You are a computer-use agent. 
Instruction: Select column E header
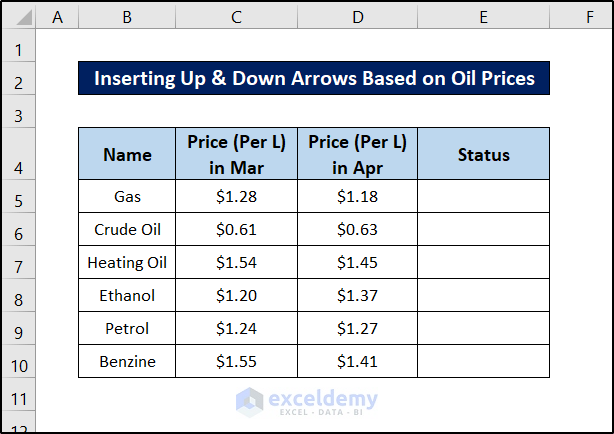coord(483,17)
